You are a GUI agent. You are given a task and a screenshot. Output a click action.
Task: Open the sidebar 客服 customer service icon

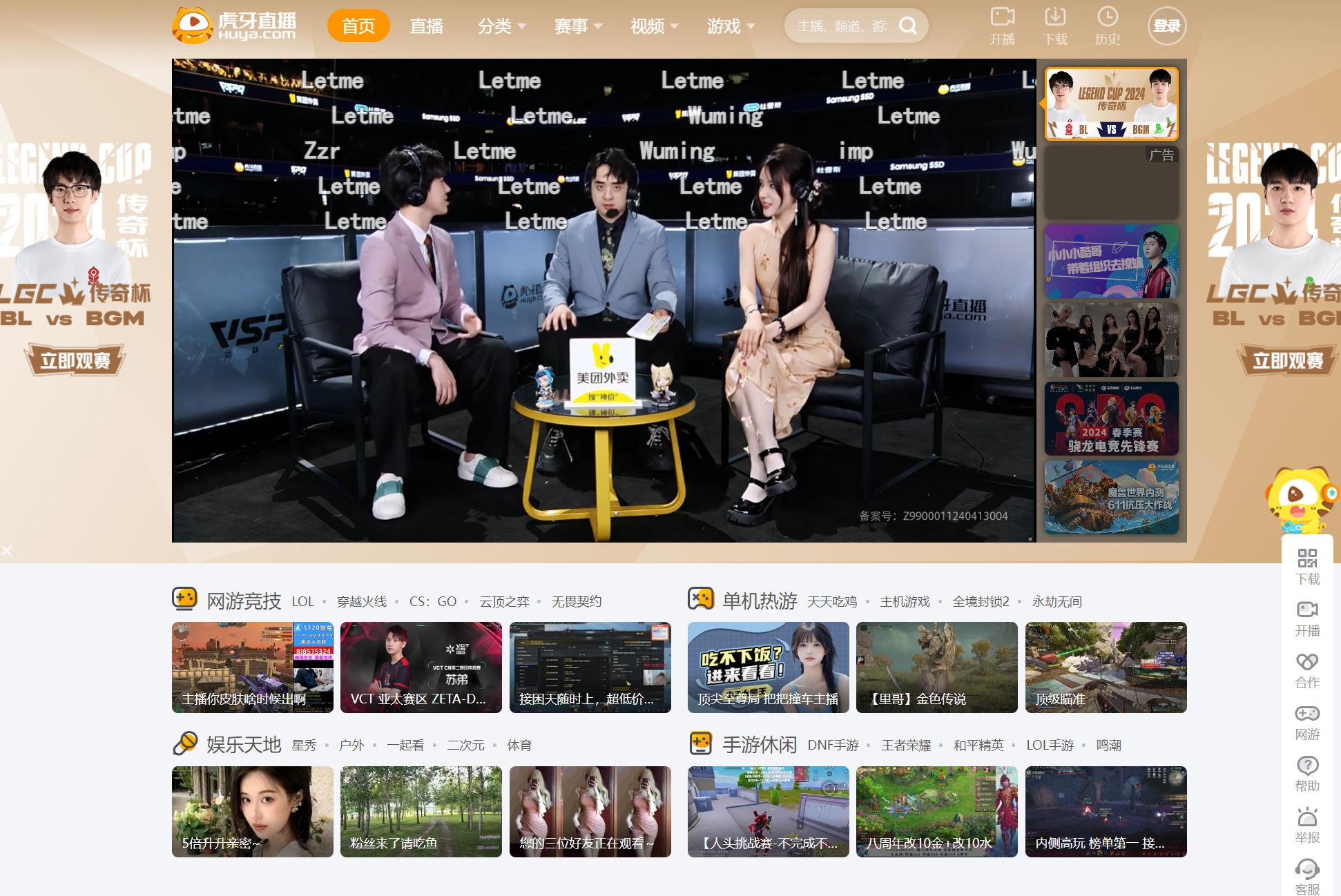(1307, 868)
